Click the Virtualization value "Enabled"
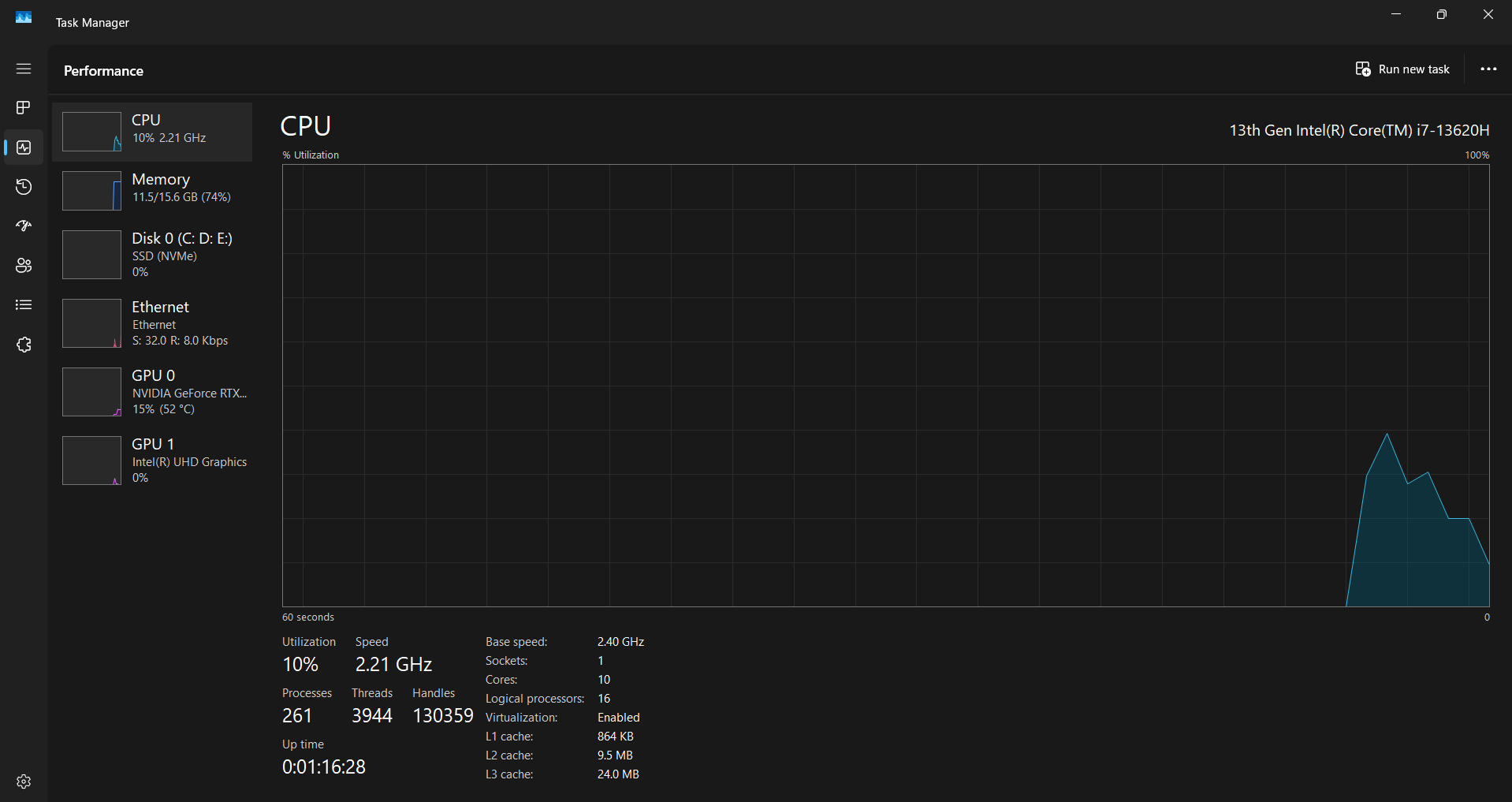This screenshot has height=802, width=1512. [x=619, y=718]
